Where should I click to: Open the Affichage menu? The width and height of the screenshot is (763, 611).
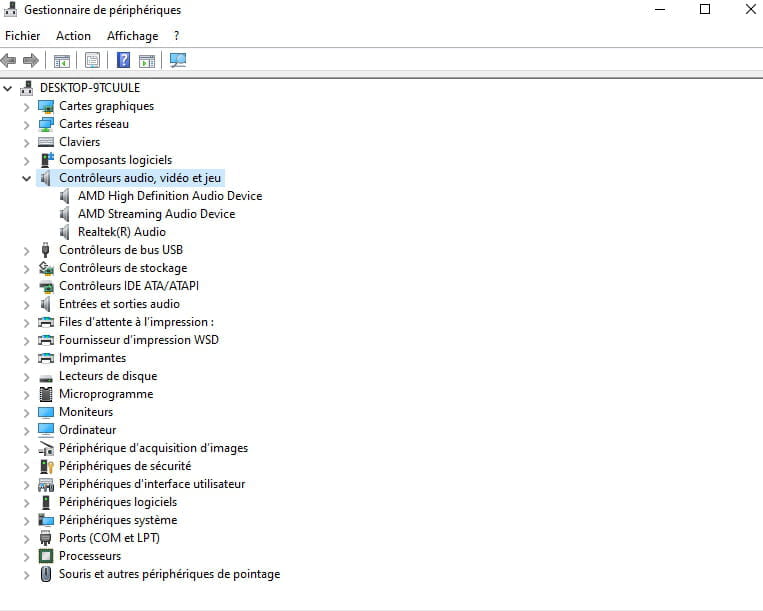pos(132,36)
